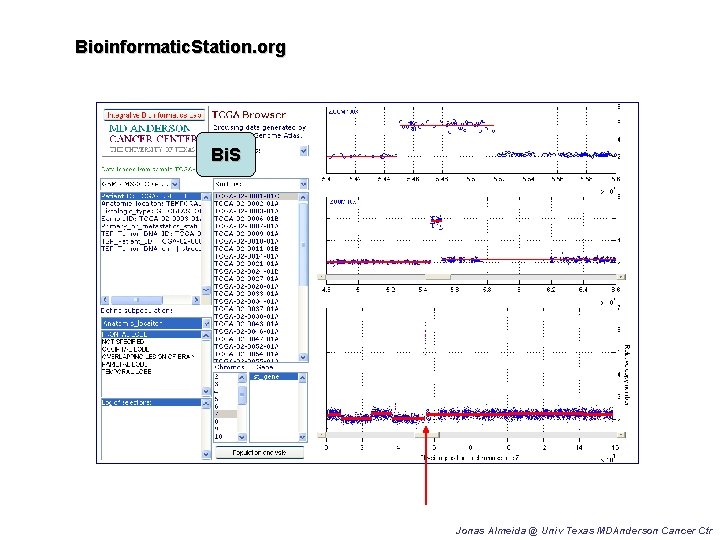Viewport: 720px width, 540px height.
Task: Click the middle plot's scroll-right arrow
Action: pyautogui.click(x=621, y=277)
